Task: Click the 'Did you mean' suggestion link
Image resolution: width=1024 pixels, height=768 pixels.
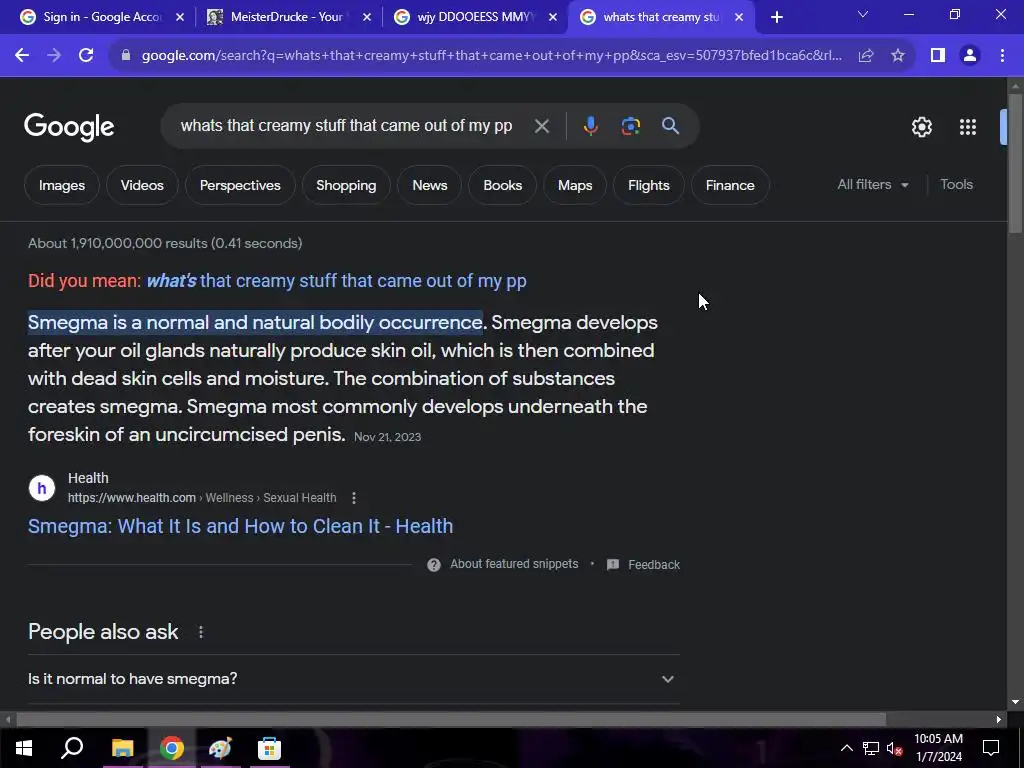Action: 336,281
